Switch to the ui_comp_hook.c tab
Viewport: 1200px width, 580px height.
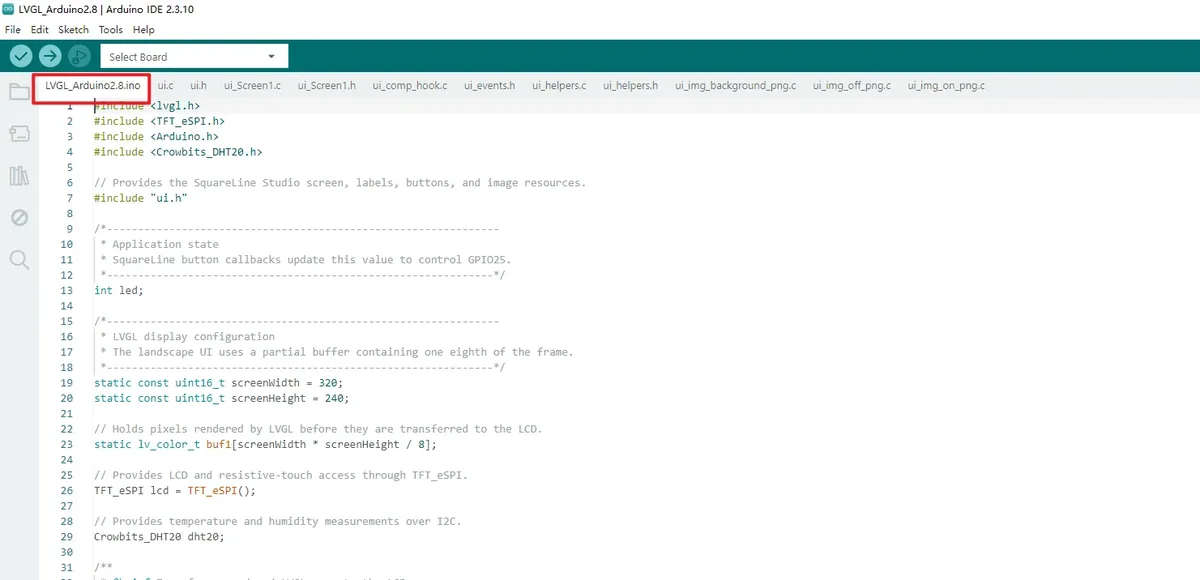[410, 86]
